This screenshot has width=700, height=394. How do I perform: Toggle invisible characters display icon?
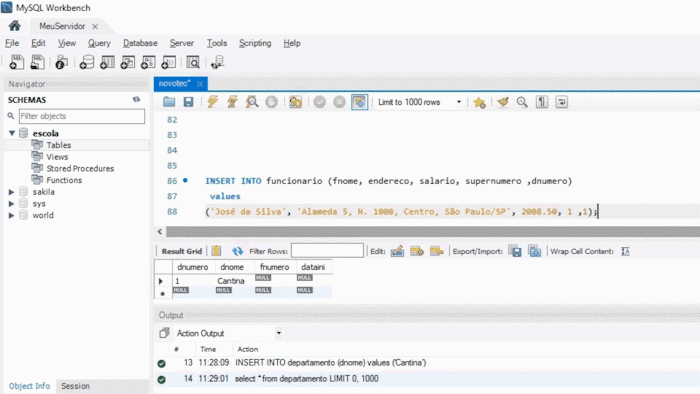tap(542, 102)
